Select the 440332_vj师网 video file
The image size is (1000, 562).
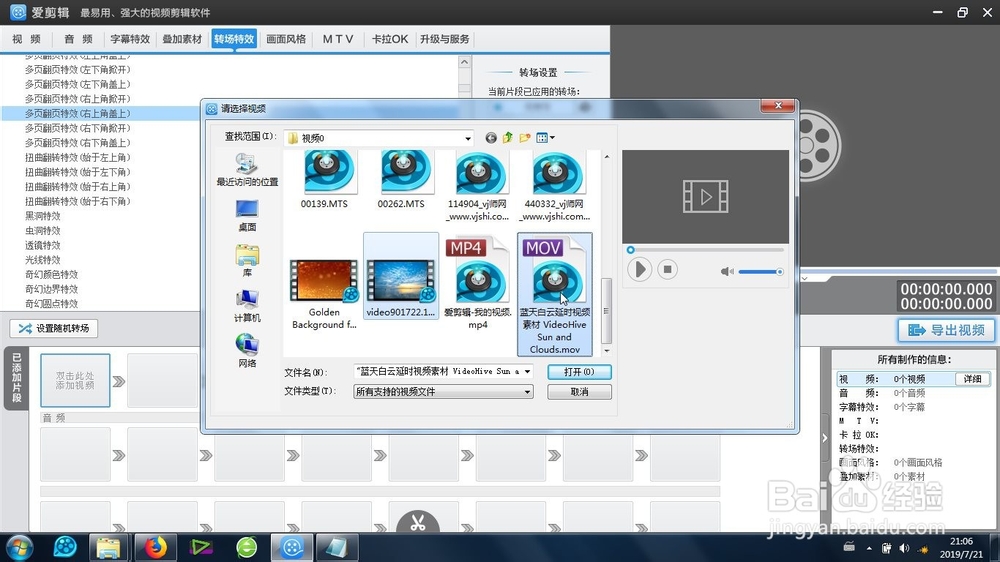click(x=555, y=186)
